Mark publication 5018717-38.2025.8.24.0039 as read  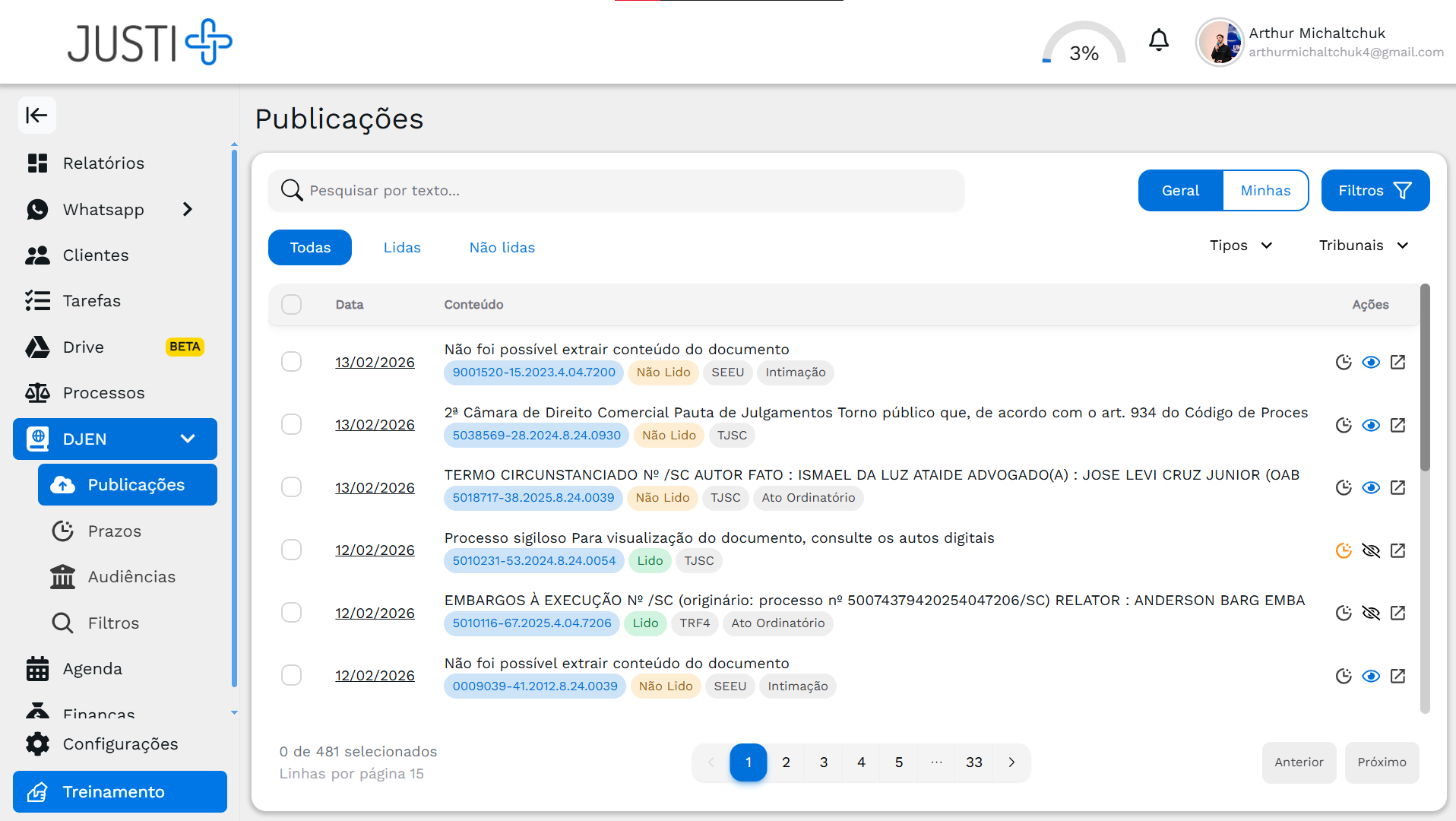[x=1372, y=487]
